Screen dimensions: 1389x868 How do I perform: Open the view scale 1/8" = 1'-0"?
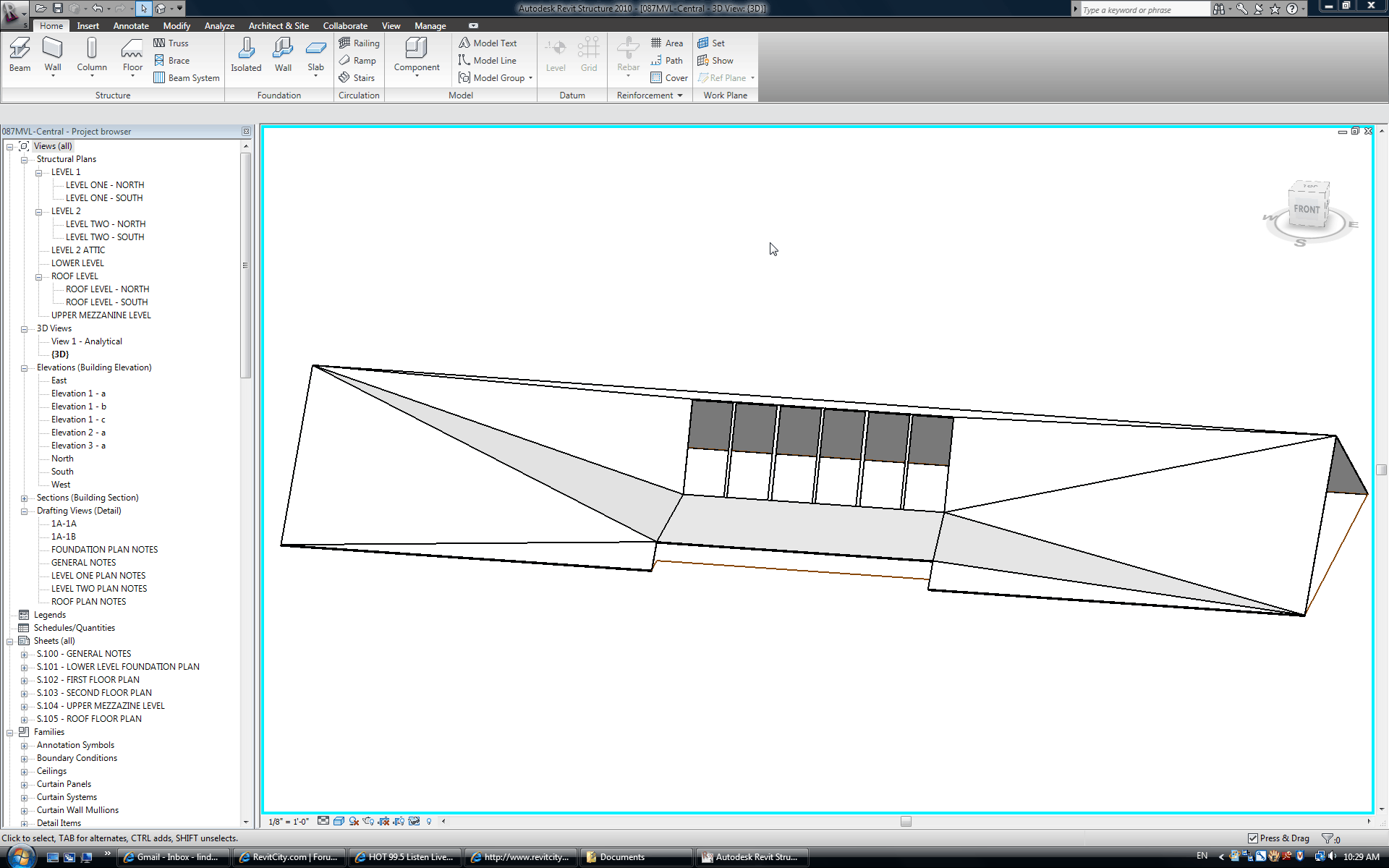click(289, 822)
